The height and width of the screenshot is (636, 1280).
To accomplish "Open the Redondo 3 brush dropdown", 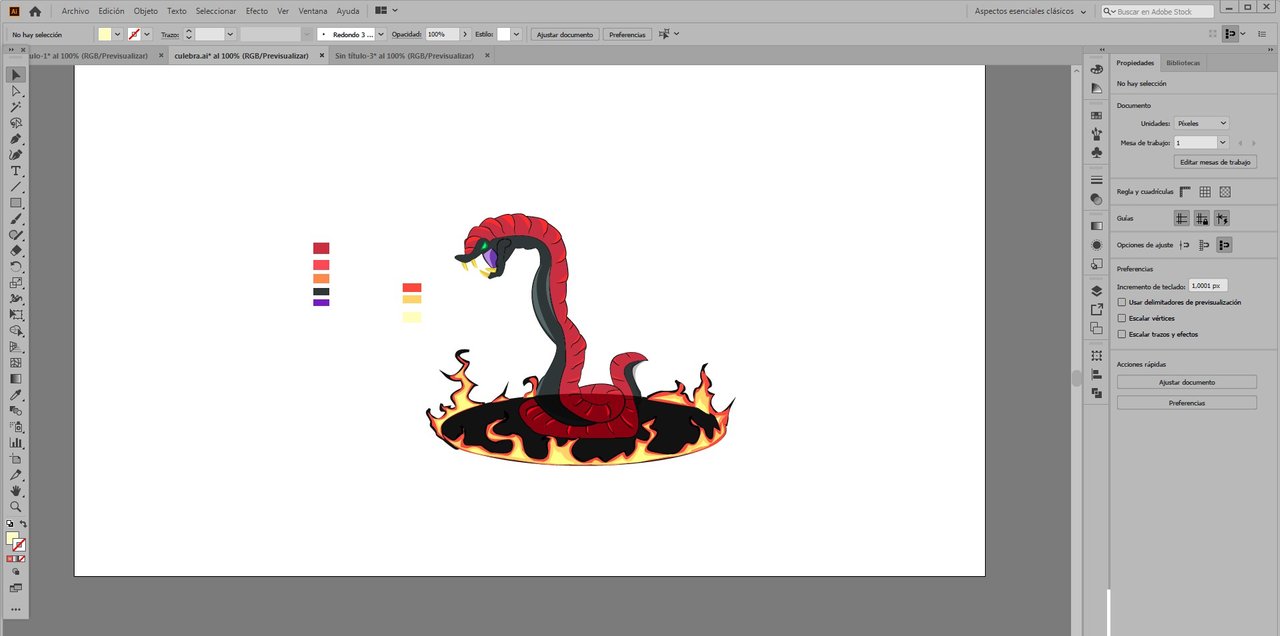I will coord(380,34).
